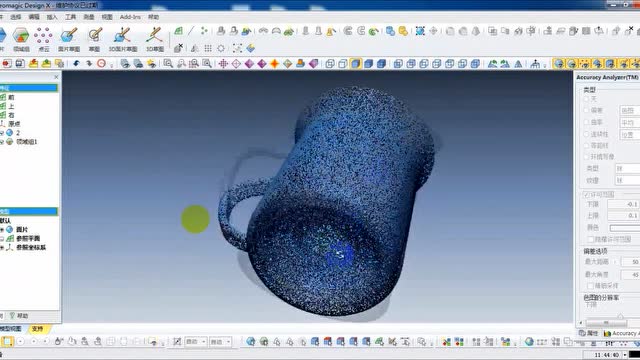Click the highlighted rectangle select tool at the bottom

click(7, 342)
